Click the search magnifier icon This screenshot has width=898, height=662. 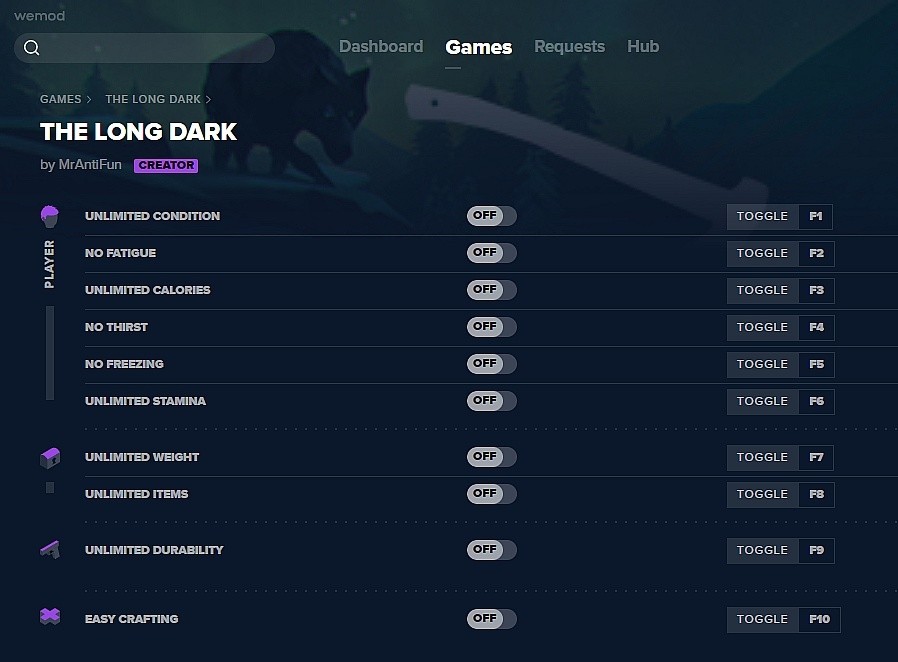coord(31,48)
